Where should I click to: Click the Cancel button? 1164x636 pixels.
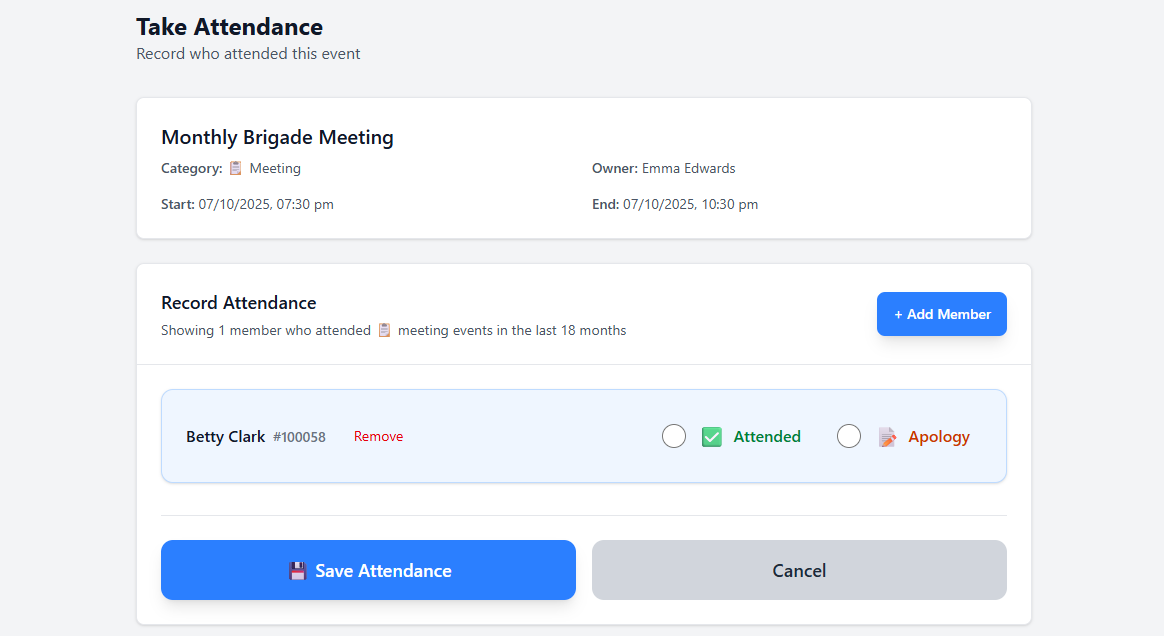click(798, 570)
